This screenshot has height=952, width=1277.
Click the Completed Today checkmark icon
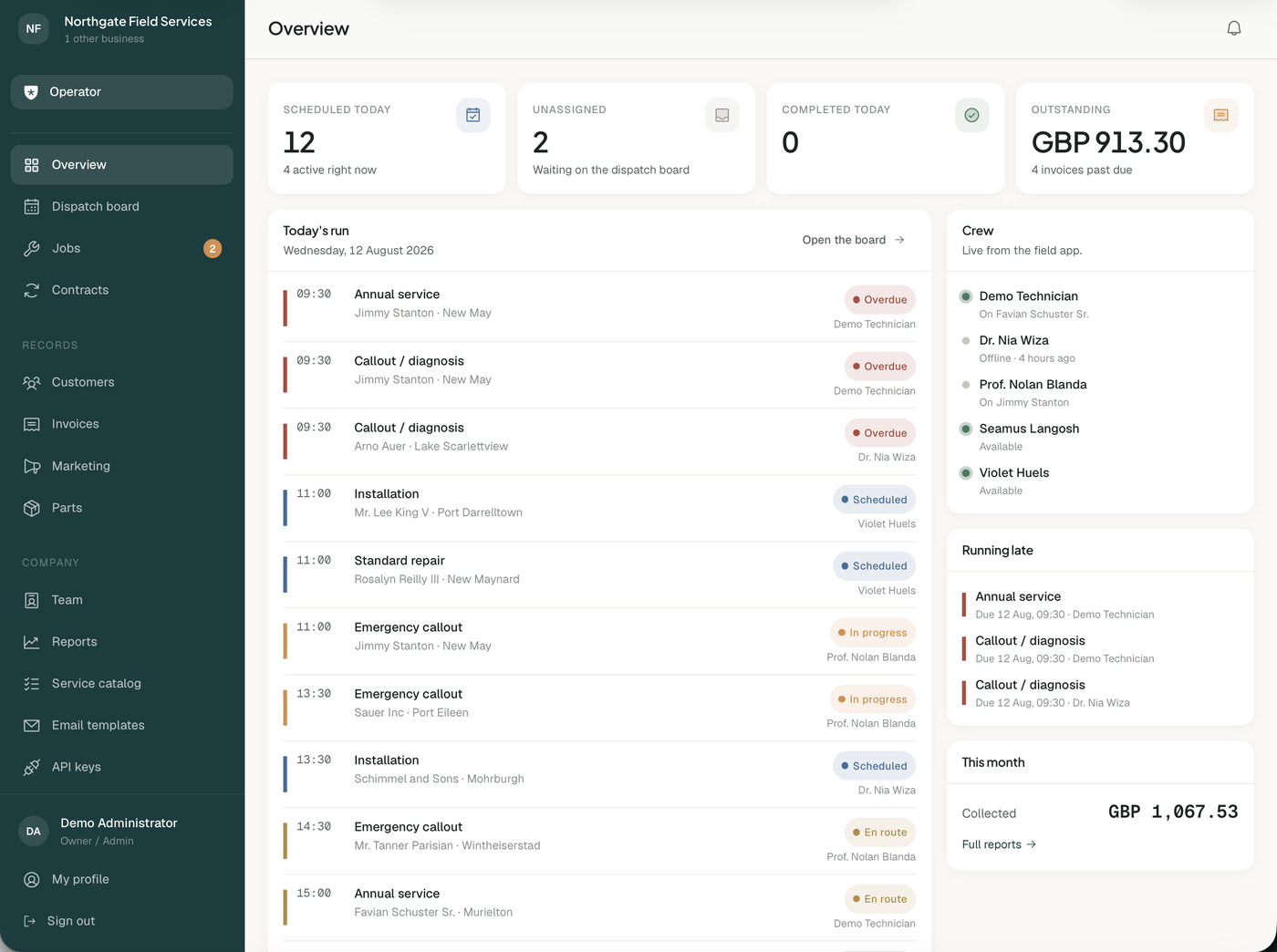coord(971,115)
